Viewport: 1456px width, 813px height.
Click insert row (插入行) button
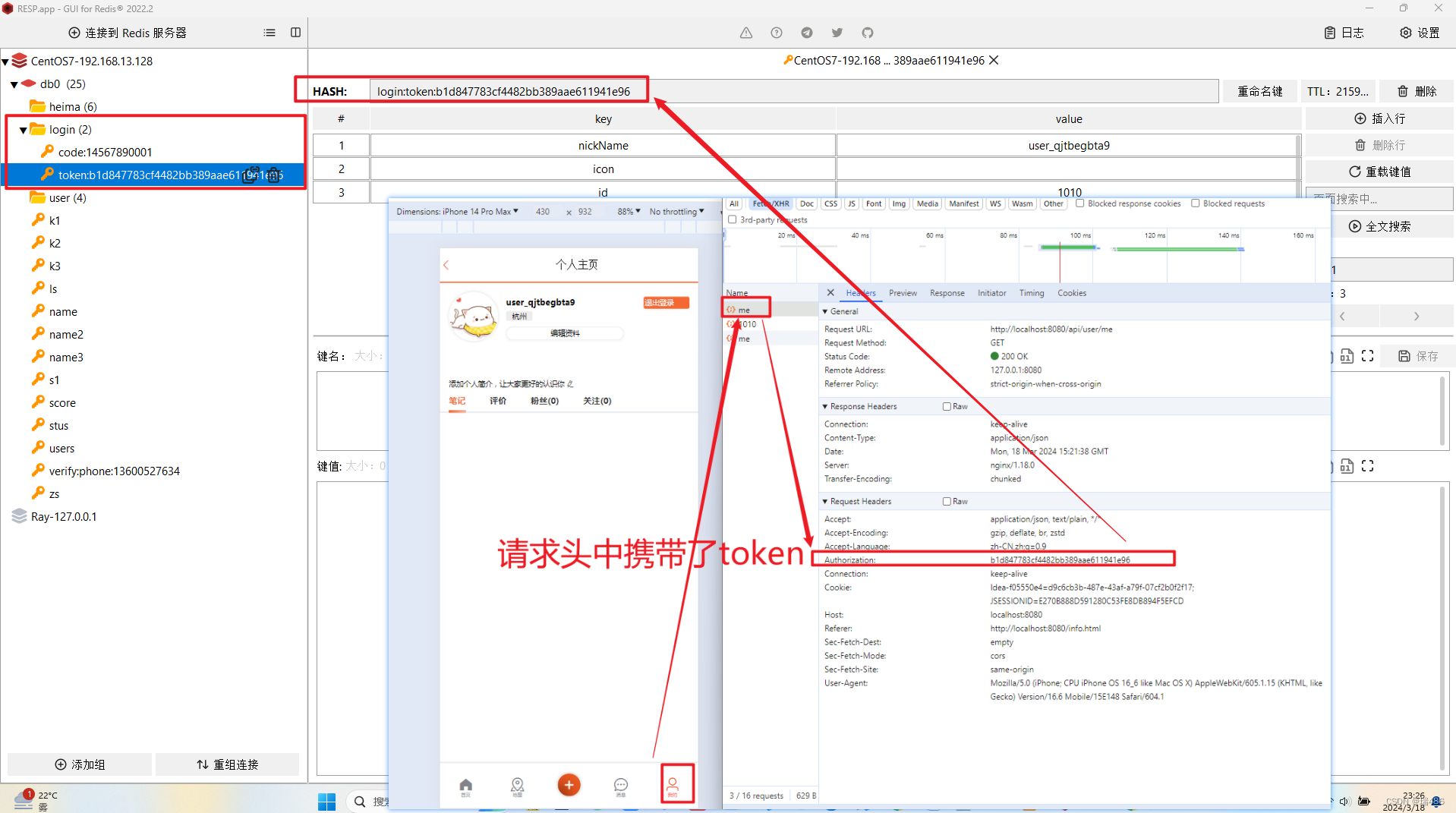[1379, 118]
